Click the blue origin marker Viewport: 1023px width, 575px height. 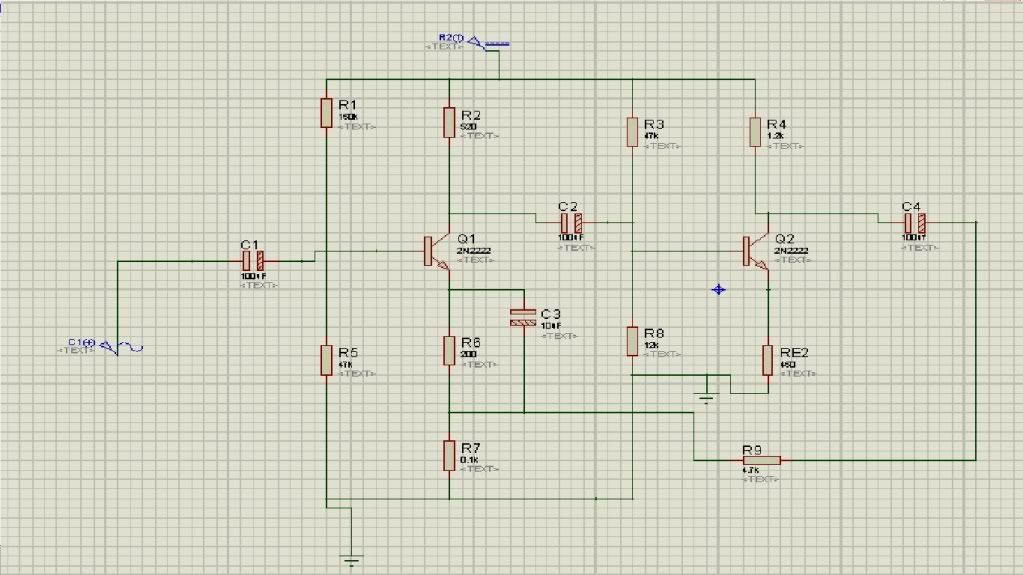pos(718,289)
